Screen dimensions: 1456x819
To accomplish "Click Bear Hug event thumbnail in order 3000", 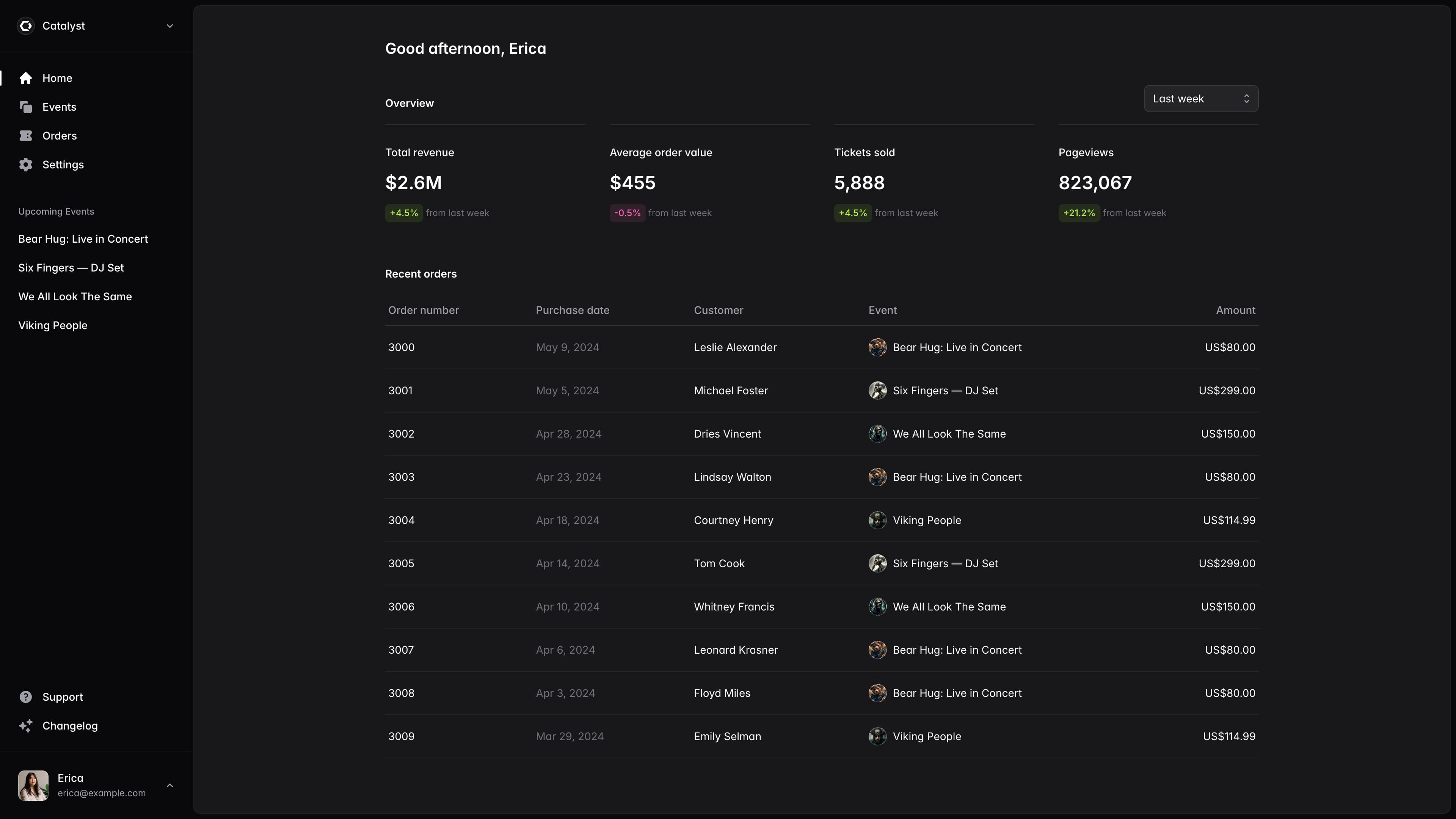I will [877, 347].
